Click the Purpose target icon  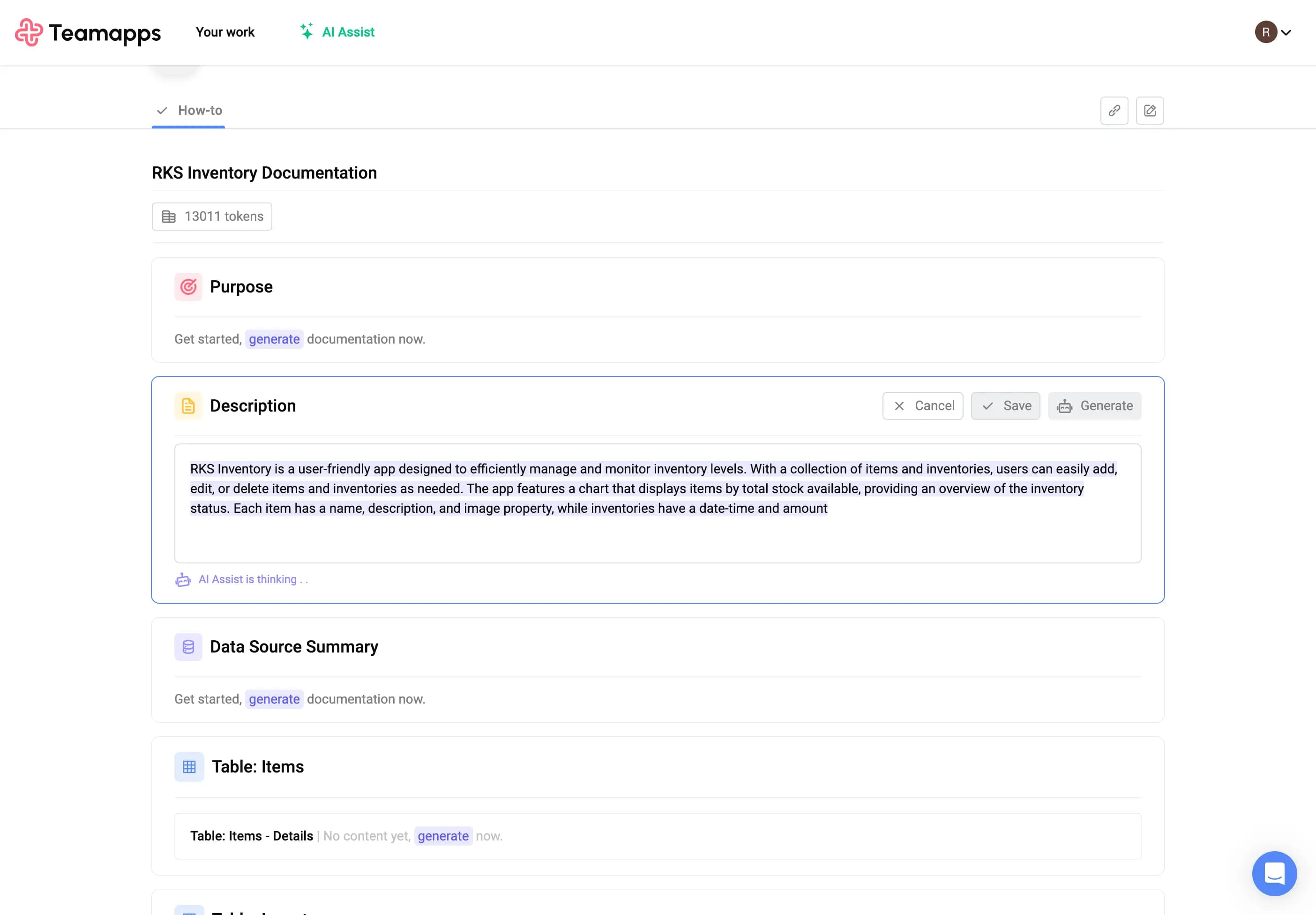pyautogui.click(x=188, y=287)
